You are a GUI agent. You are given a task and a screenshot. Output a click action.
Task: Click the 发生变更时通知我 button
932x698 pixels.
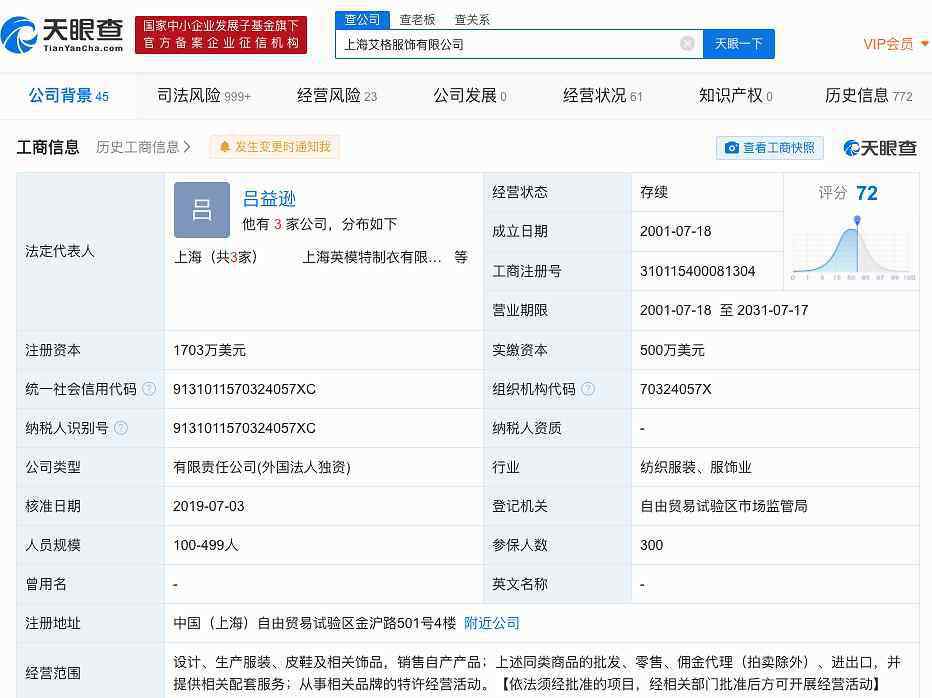(274, 147)
